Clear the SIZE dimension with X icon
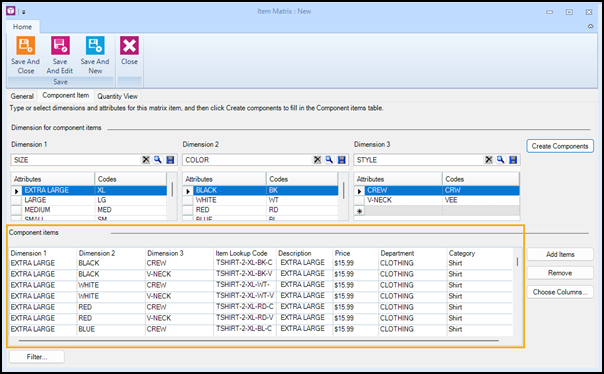 tap(146, 159)
